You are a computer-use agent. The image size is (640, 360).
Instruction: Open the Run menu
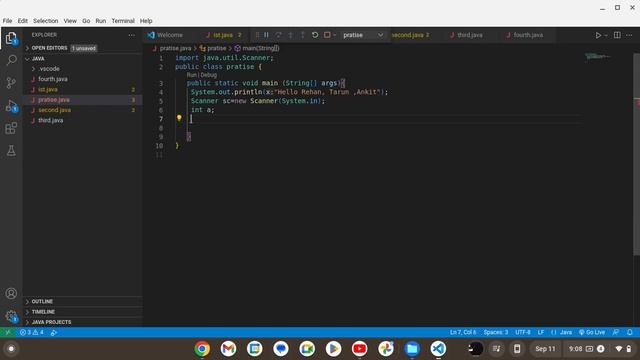click(100, 21)
